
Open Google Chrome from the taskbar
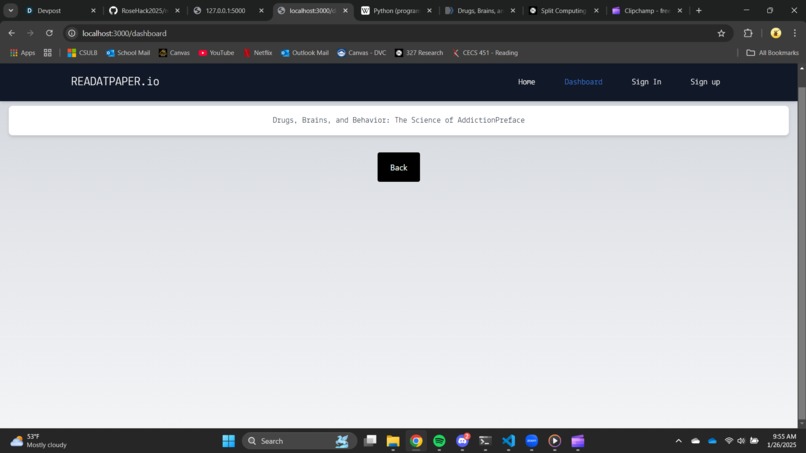[x=416, y=441]
